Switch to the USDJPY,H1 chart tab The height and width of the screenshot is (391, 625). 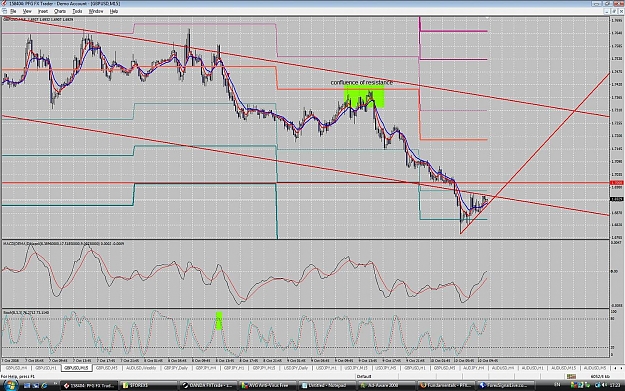(326, 368)
